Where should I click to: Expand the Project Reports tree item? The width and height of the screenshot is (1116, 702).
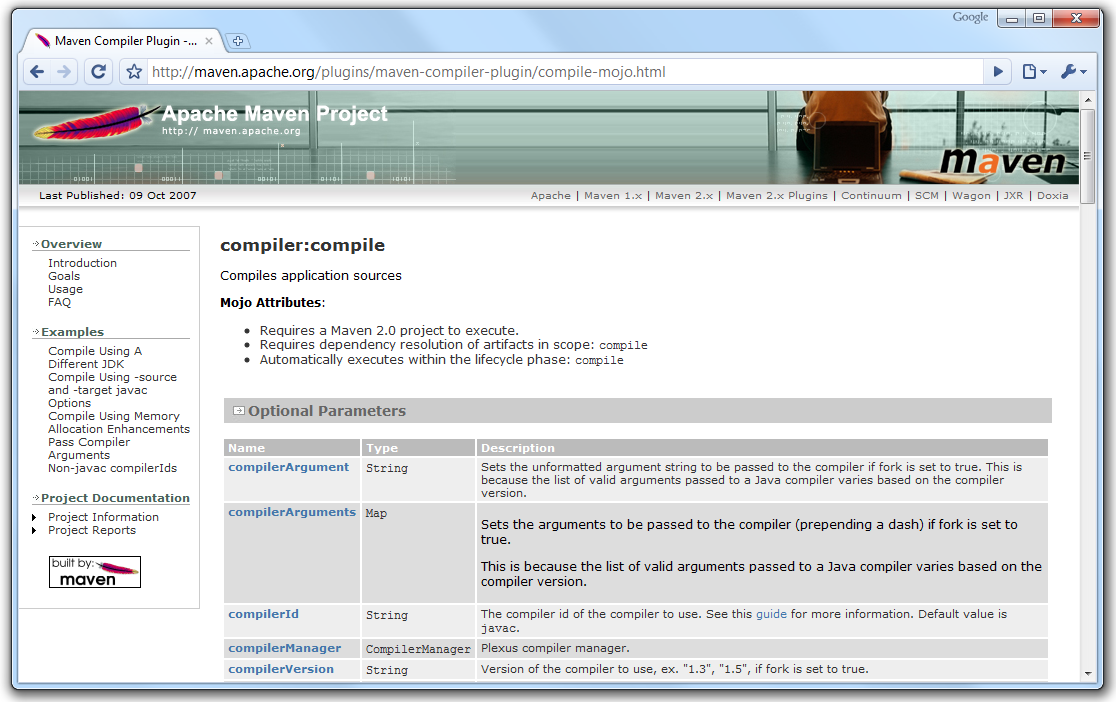[x=37, y=531]
